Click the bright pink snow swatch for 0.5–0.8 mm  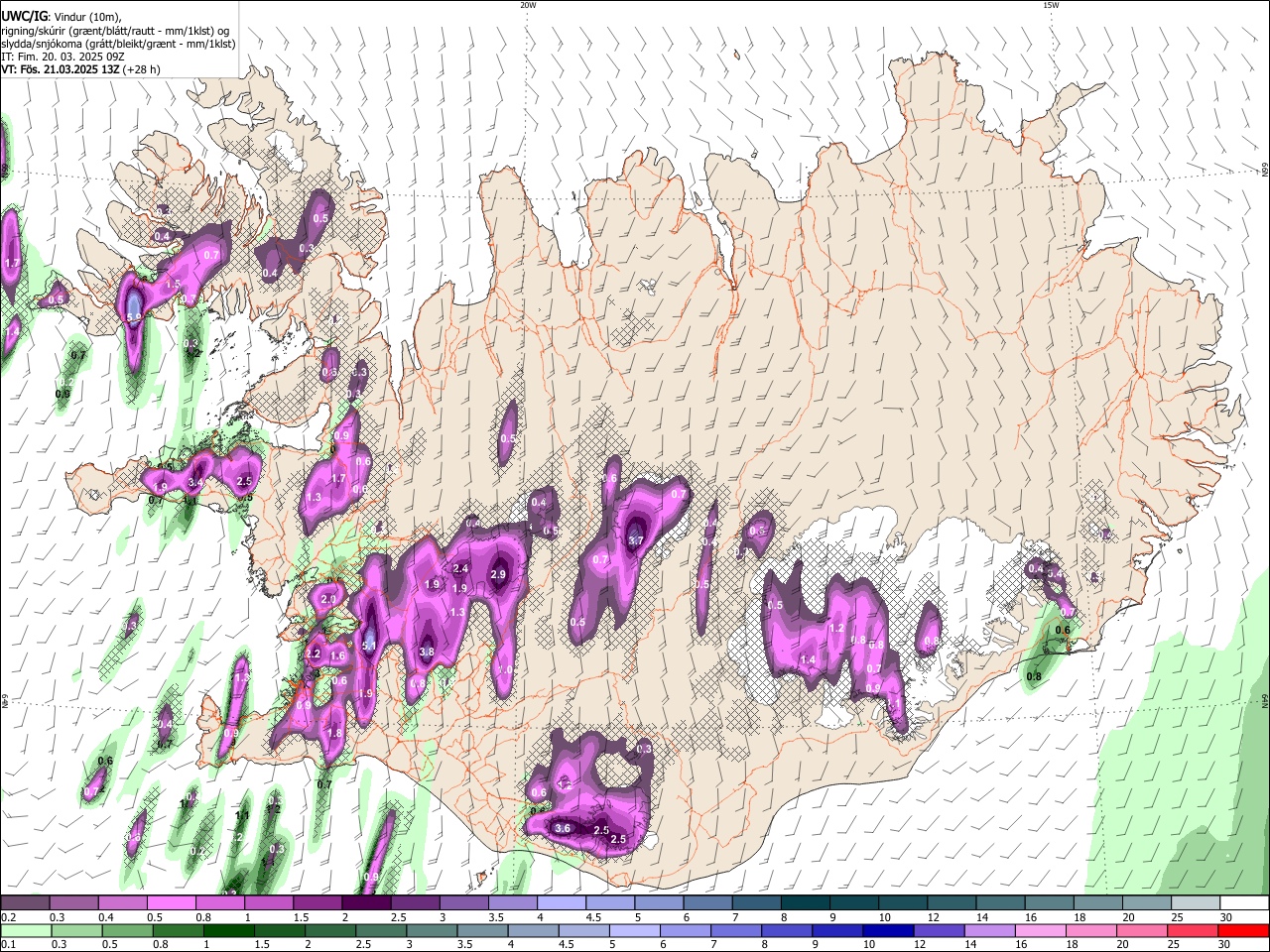coord(171,903)
